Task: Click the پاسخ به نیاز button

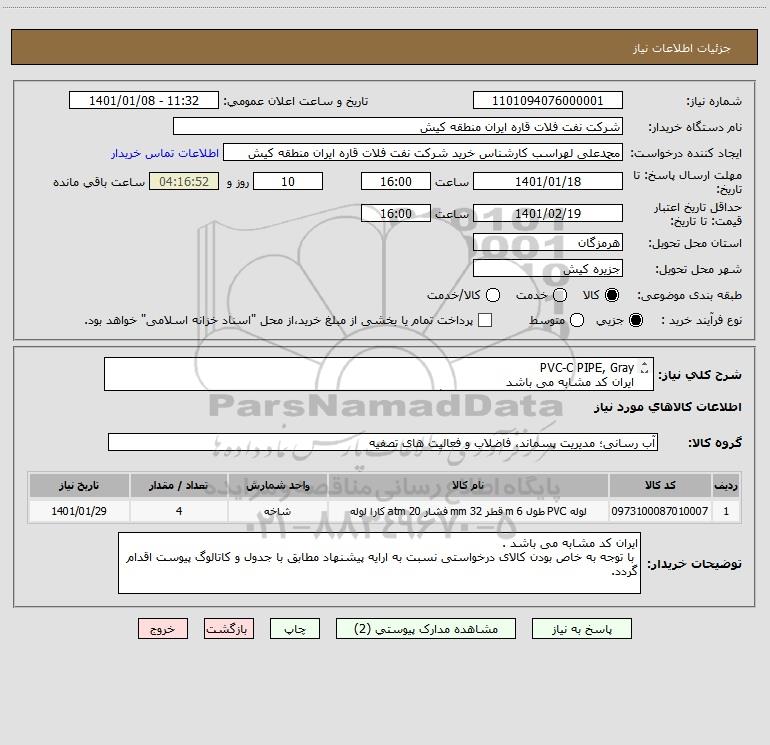Action: [581, 629]
